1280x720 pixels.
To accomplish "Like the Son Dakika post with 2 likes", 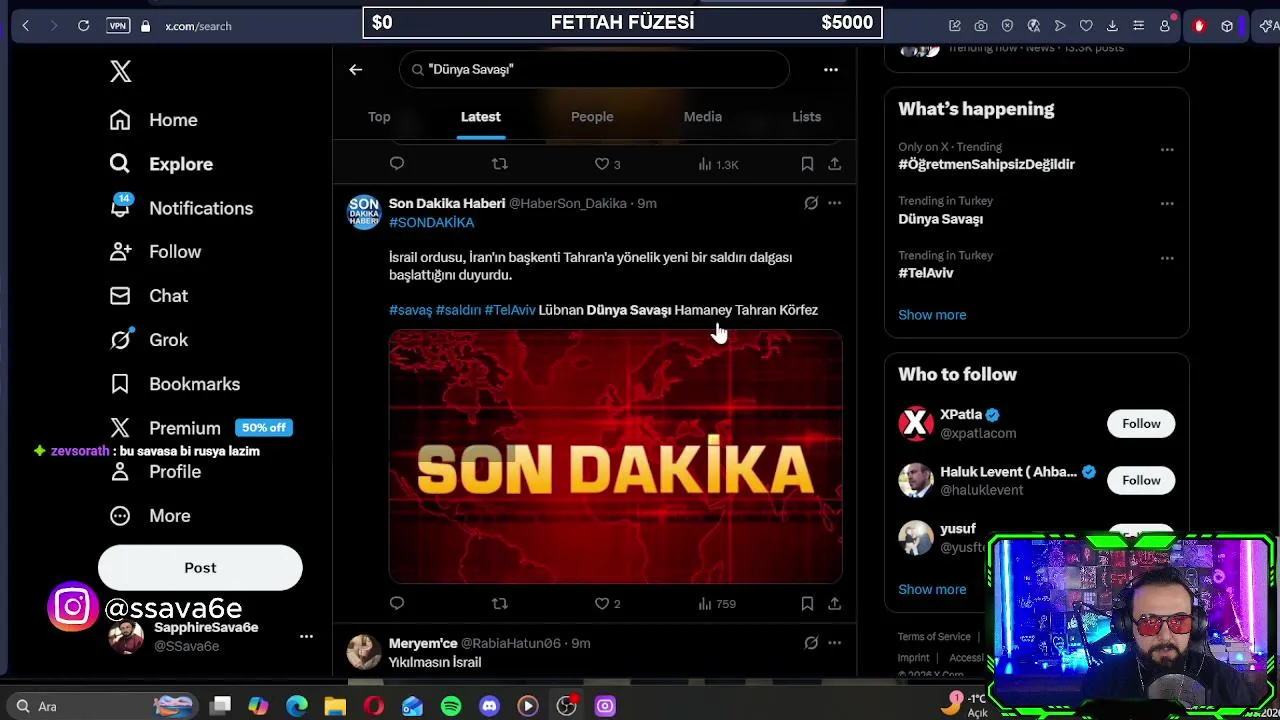I will (x=607, y=603).
